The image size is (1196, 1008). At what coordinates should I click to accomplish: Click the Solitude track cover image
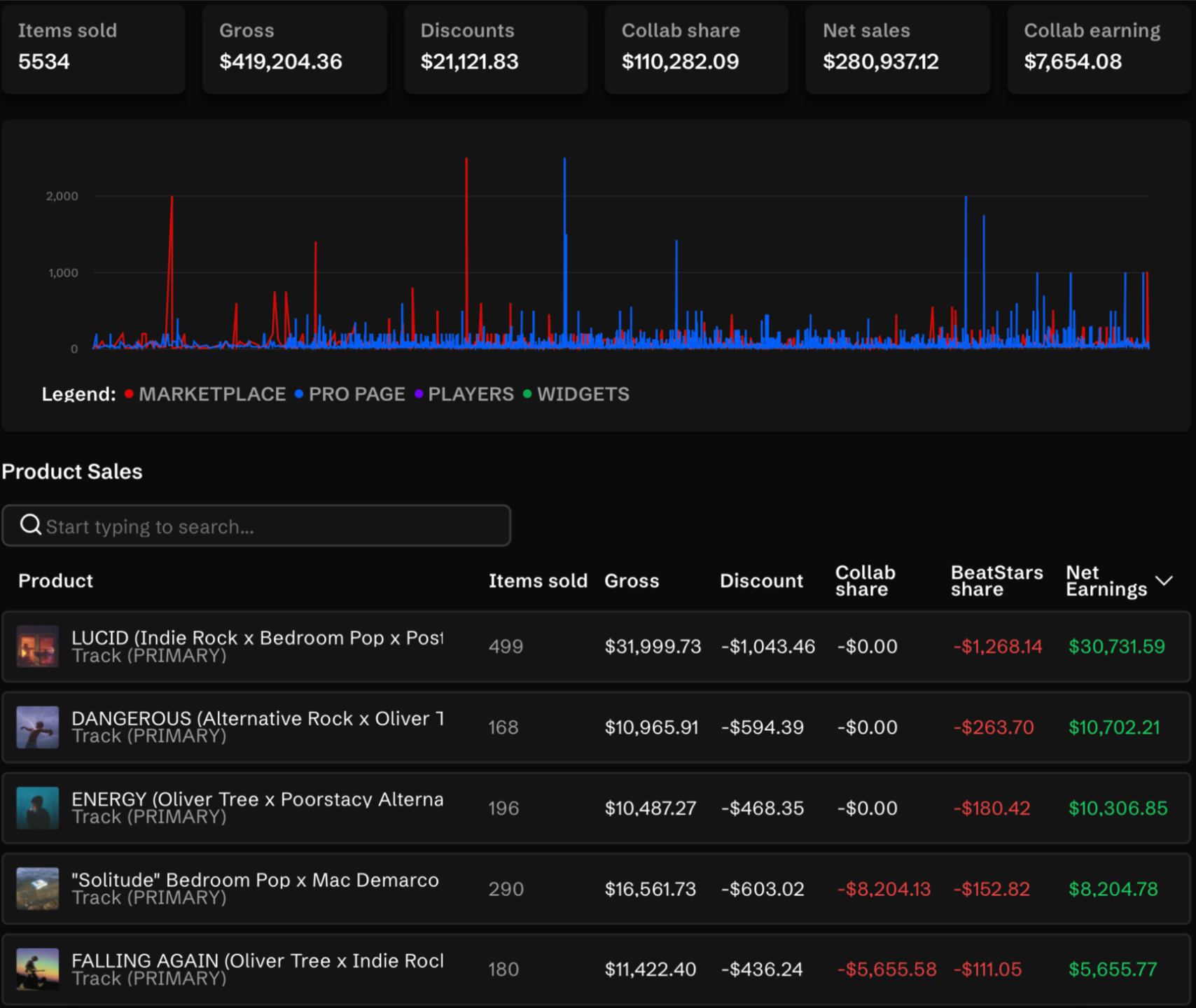point(37,889)
